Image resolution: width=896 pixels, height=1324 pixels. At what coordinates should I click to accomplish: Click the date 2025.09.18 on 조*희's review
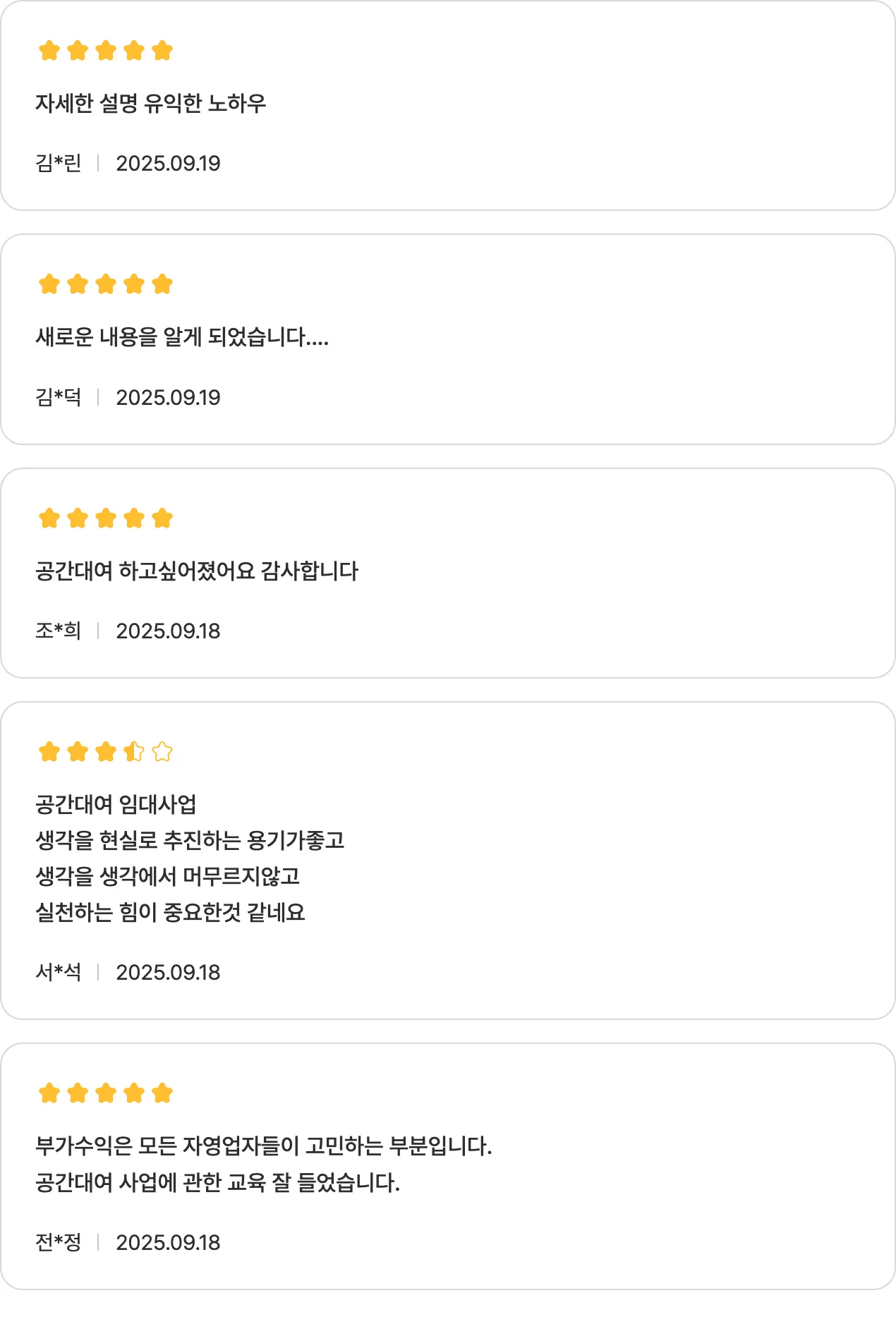click(x=168, y=631)
